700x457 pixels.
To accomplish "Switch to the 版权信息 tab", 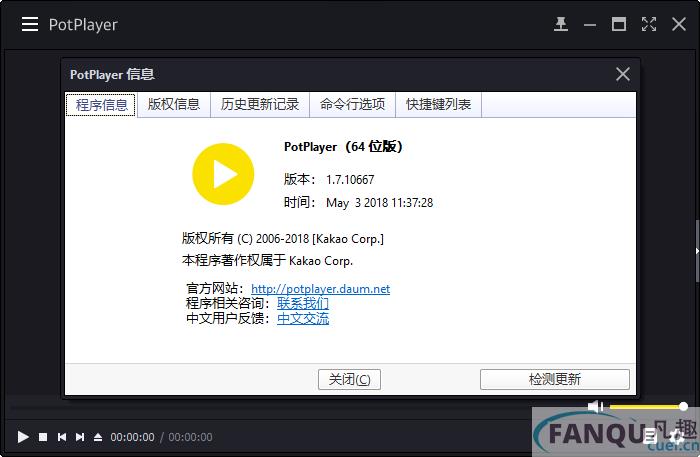I will pos(174,105).
